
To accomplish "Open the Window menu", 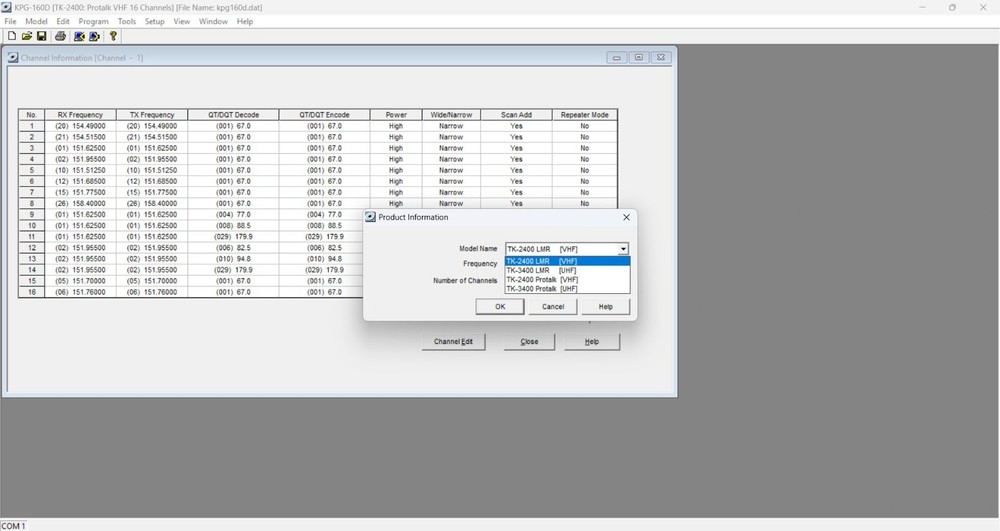I will 213,21.
